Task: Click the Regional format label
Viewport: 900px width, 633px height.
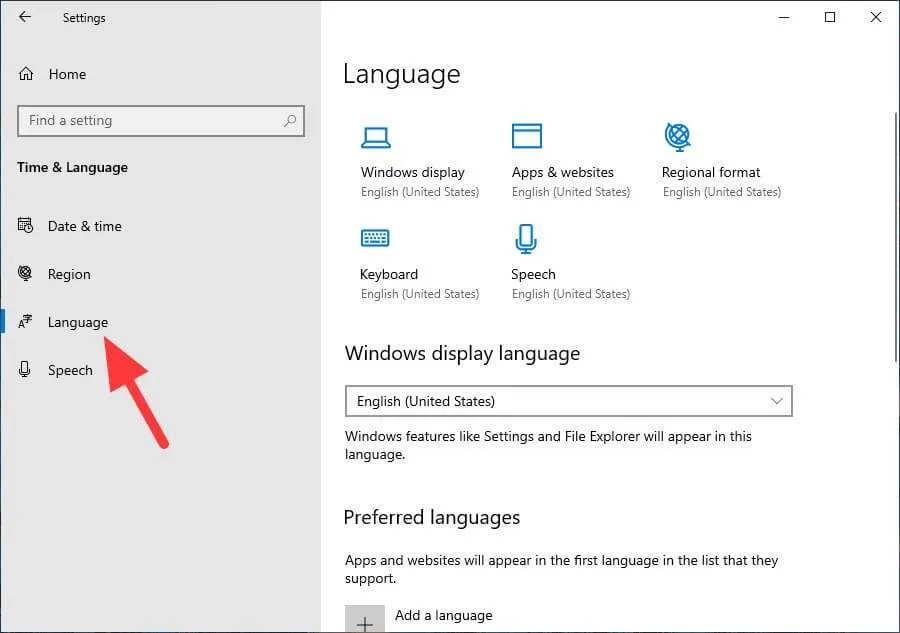Action: (x=711, y=172)
